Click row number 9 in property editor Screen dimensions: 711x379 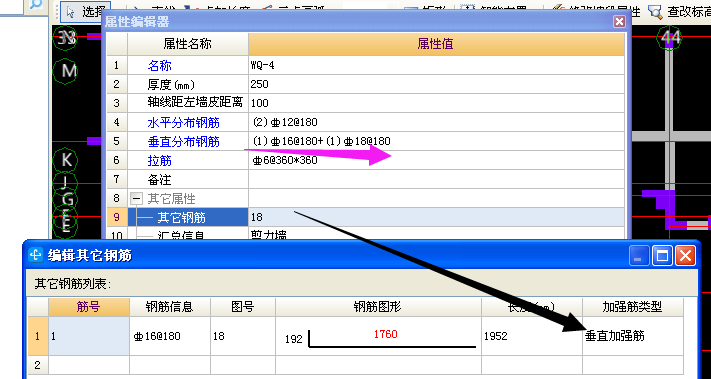point(117,218)
